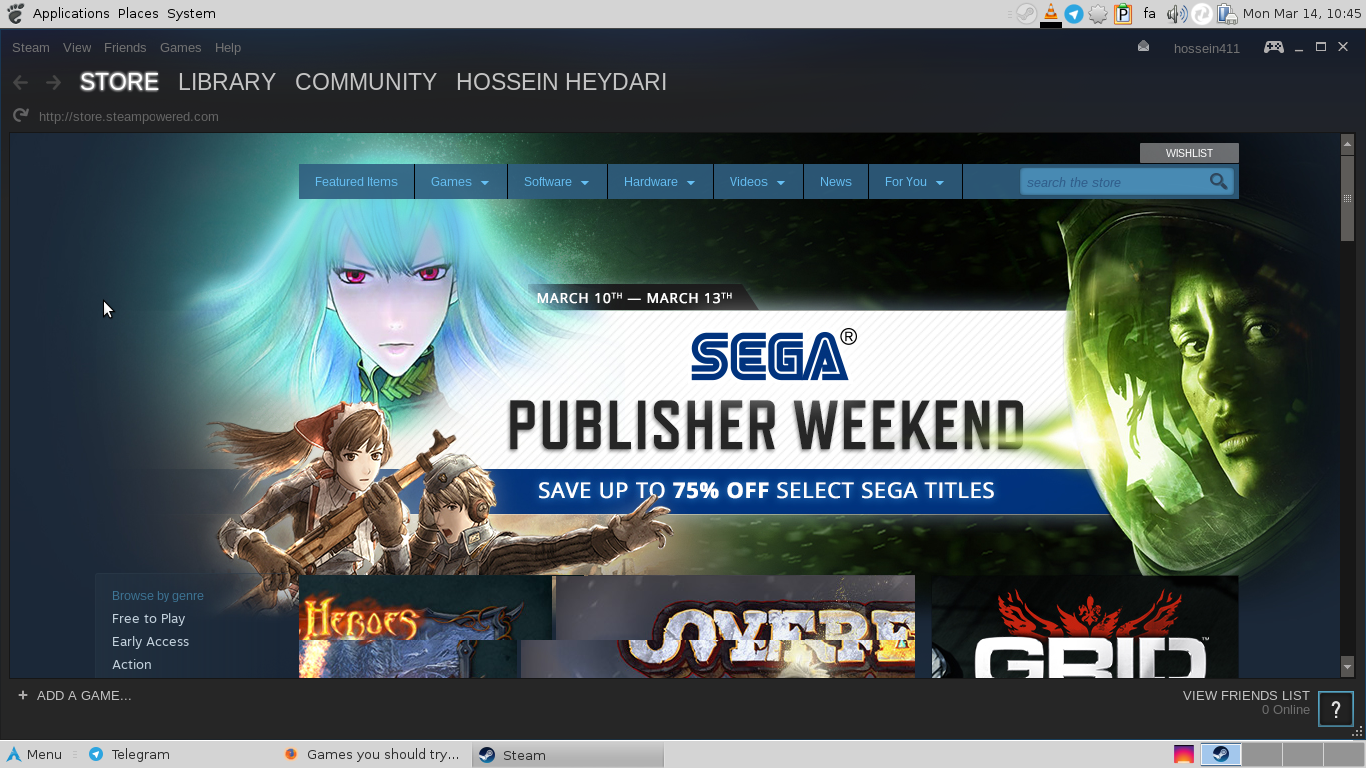This screenshot has height=768, width=1366.
Task: Open the System menu in top panel
Action: tap(191, 13)
